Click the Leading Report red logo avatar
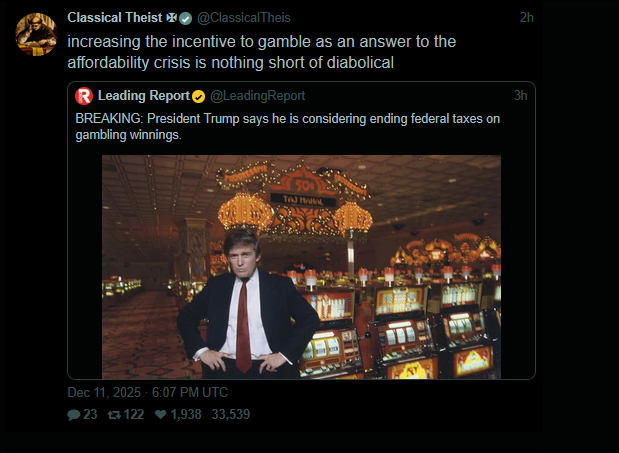This screenshot has width=619, height=453. 84,96
